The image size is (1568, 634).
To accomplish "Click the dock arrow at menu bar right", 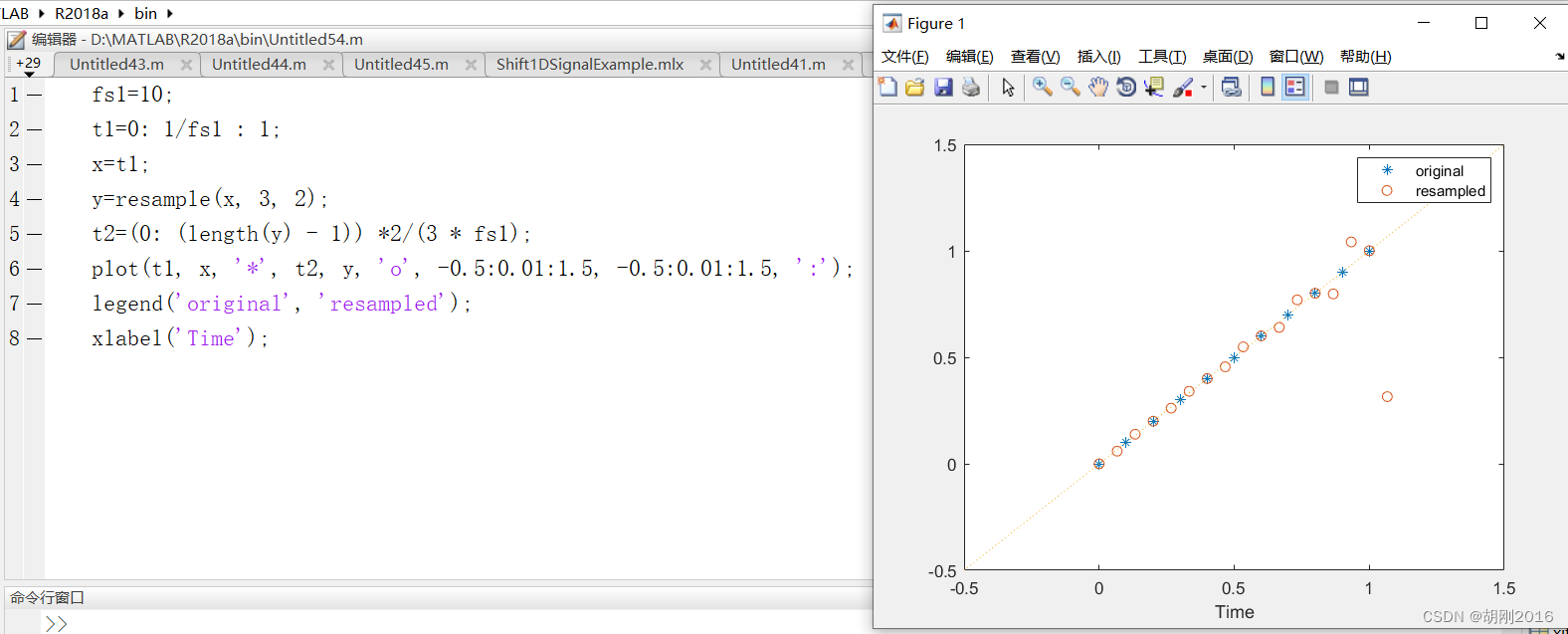I will point(1559,57).
